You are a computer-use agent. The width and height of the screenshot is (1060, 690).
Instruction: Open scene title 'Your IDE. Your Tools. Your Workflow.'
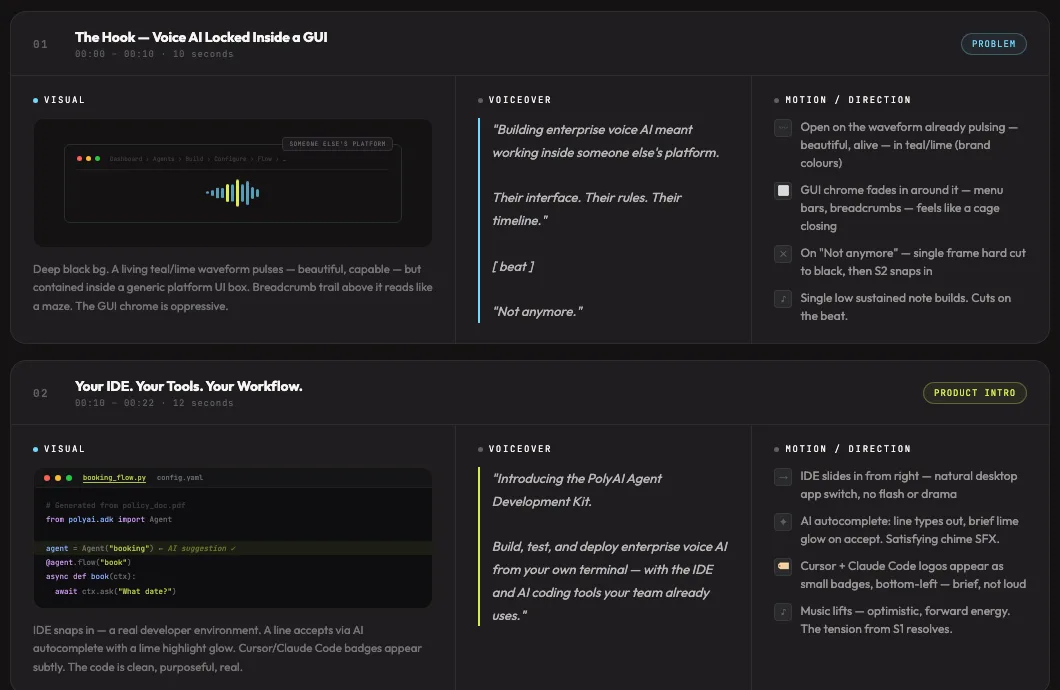[189, 386]
